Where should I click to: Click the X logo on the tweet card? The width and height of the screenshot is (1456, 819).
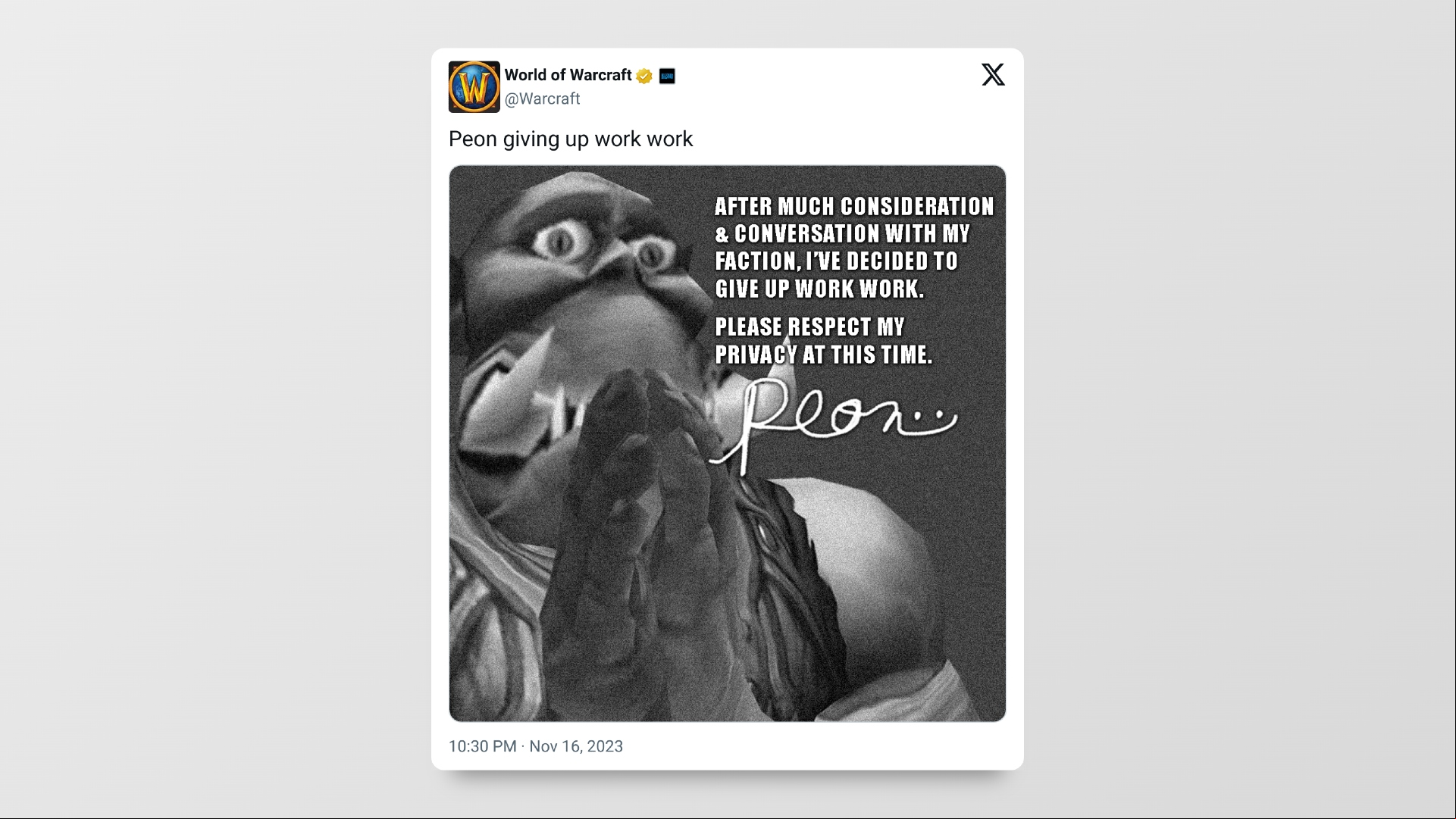(993, 74)
